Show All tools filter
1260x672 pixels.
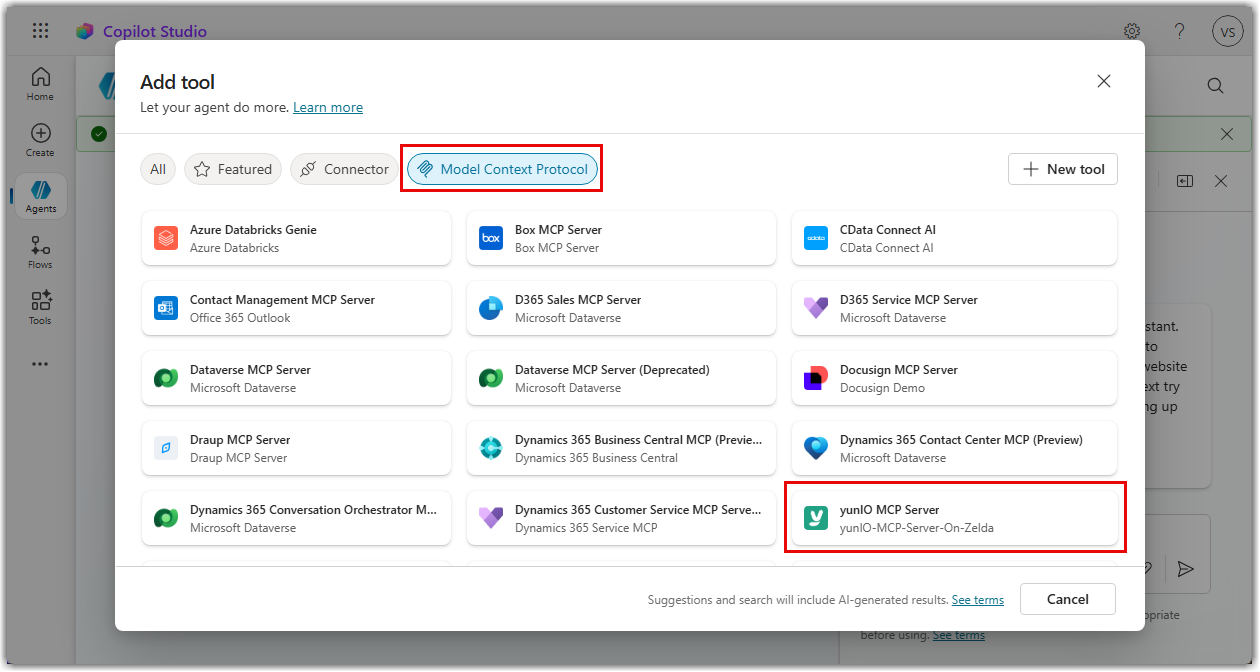coord(158,169)
